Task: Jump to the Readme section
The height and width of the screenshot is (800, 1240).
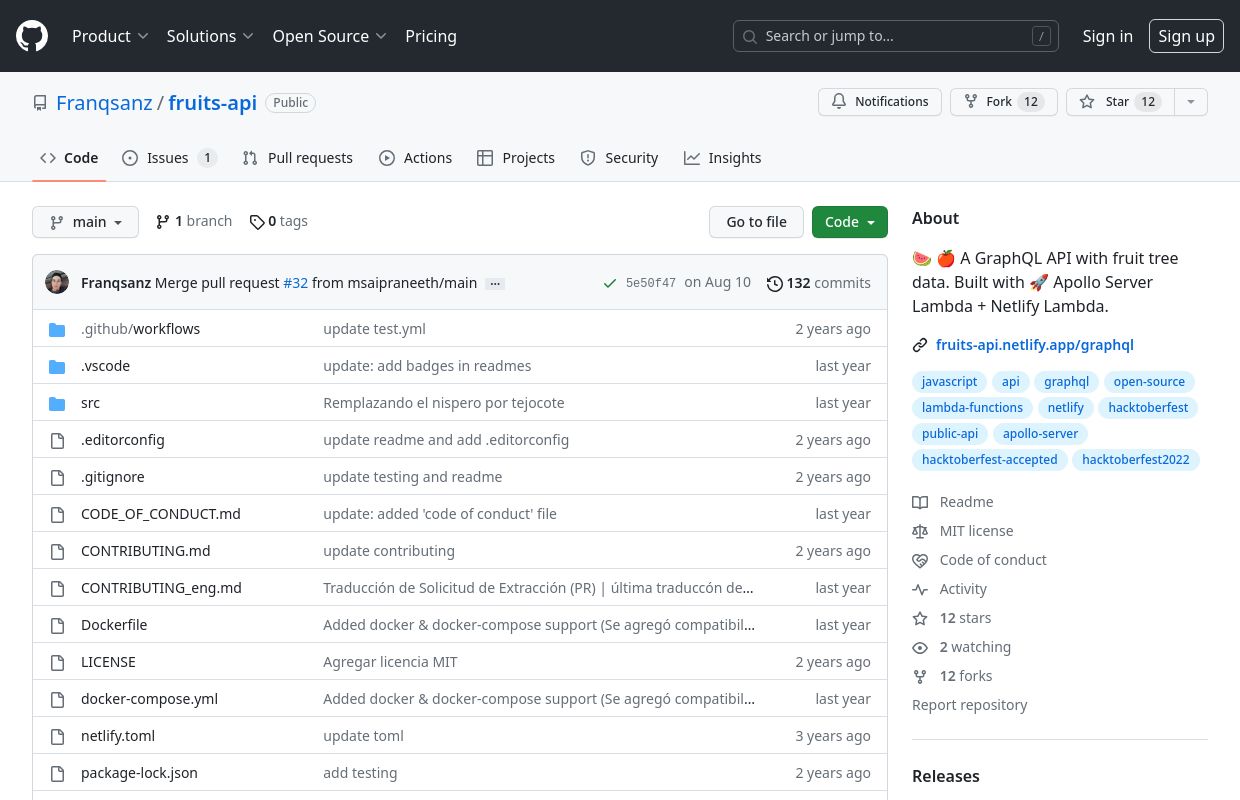Action: pos(953,502)
